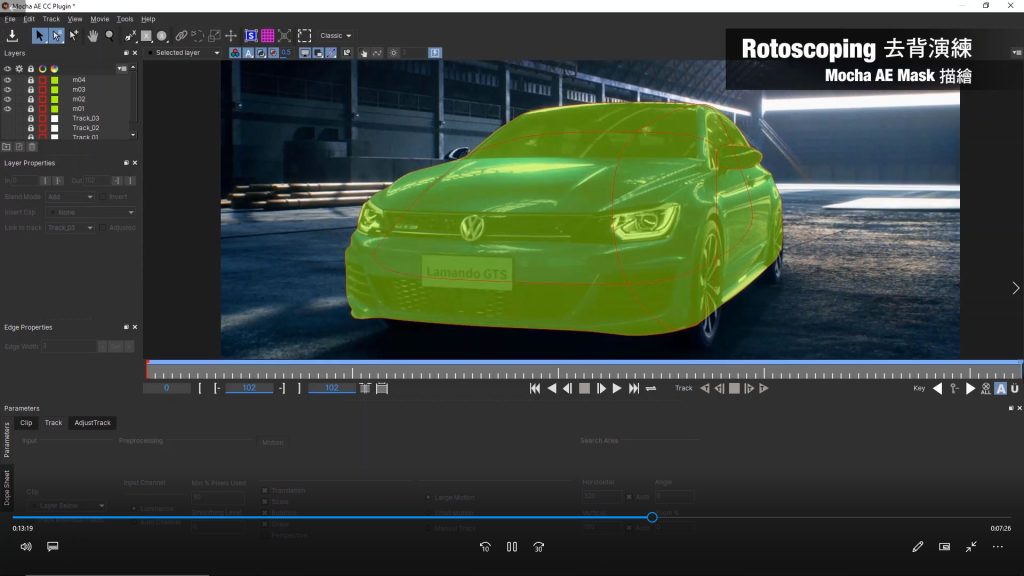This screenshot has width=1024, height=576.
Task: Open the Track menu
Action: point(51,19)
